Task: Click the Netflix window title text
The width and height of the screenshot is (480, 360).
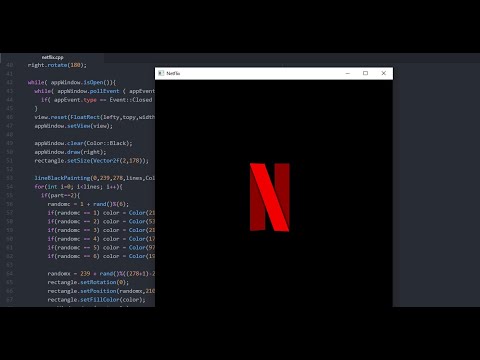Action: [173, 73]
